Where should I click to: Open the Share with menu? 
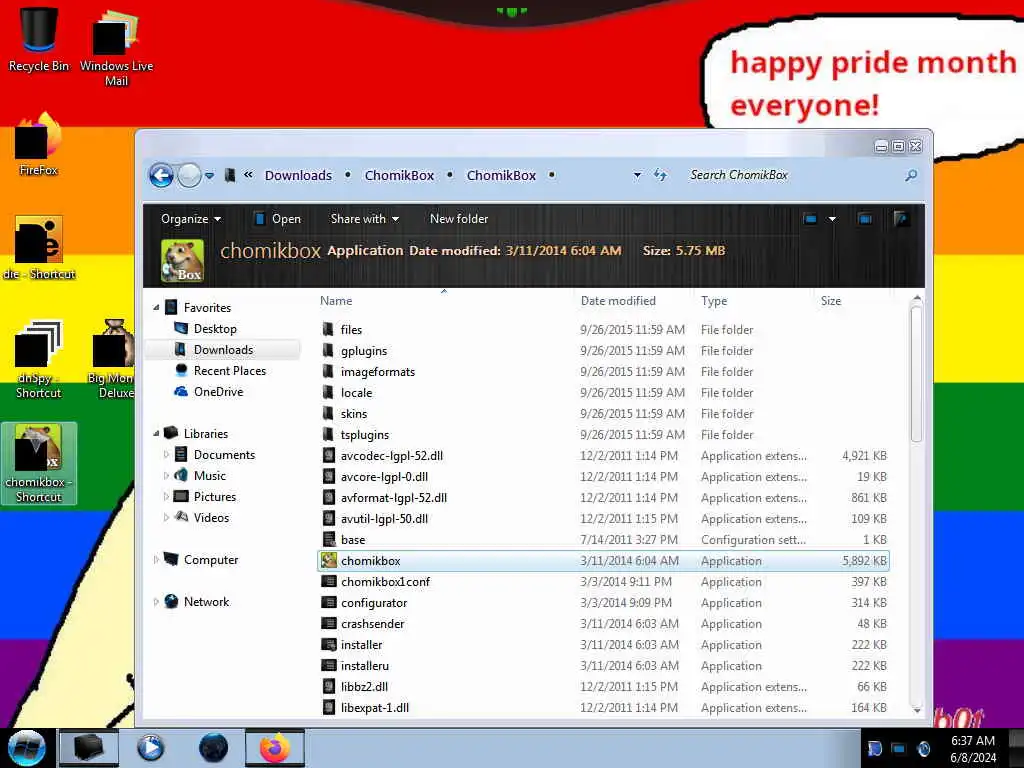(364, 219)
